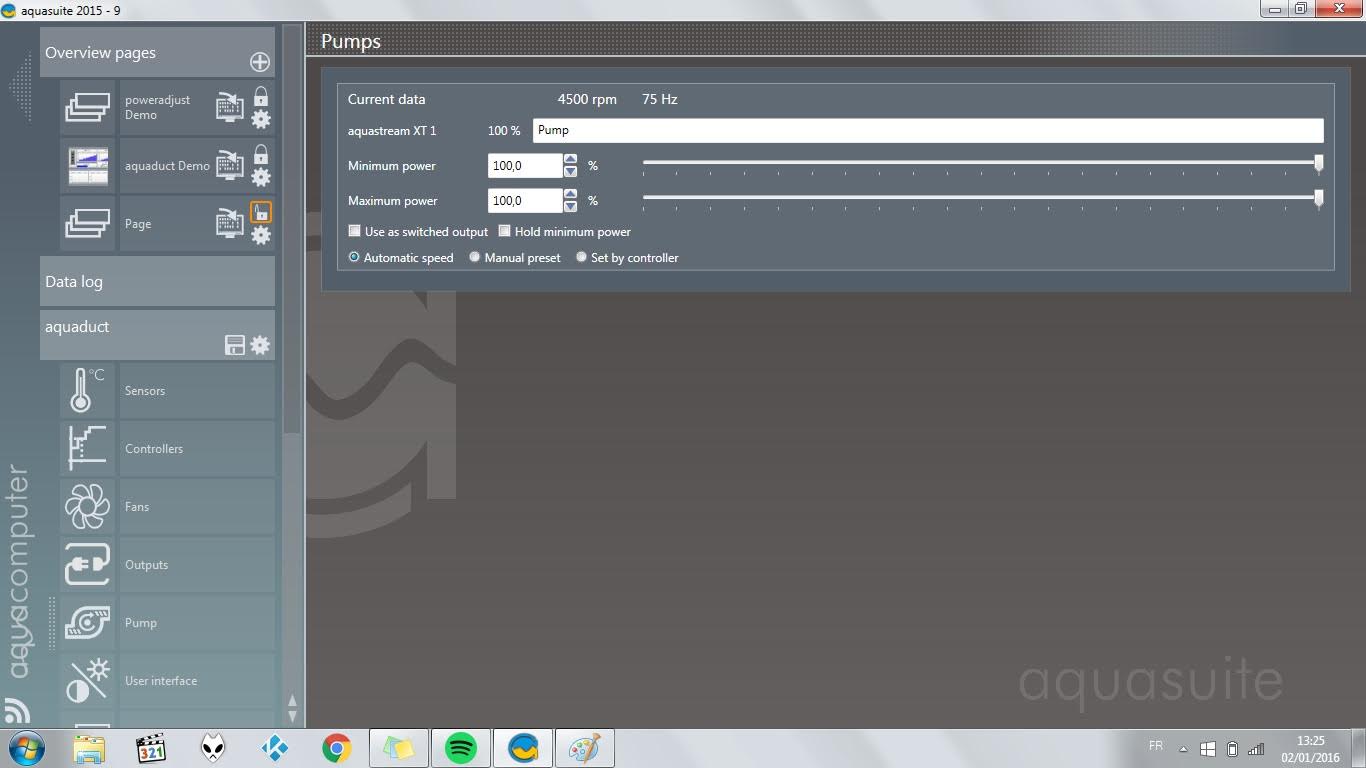This screenshot has width=1366, height=768.
Task: Check the 'Hold minimum power' box
Action: 505,231
